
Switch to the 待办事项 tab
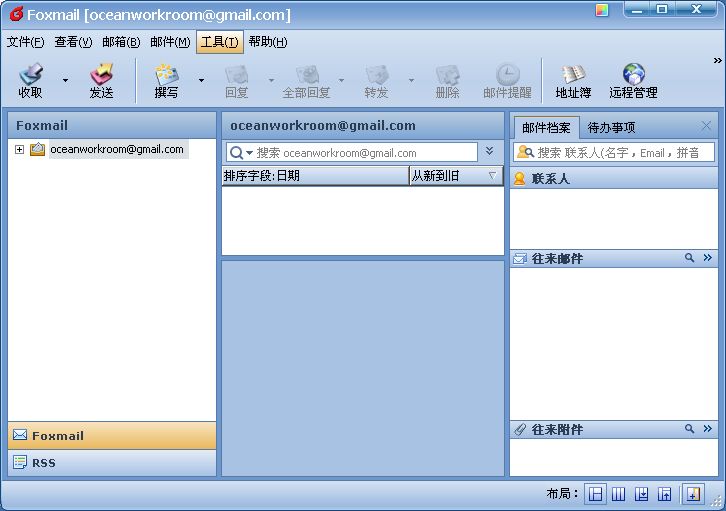click(611, 127)
